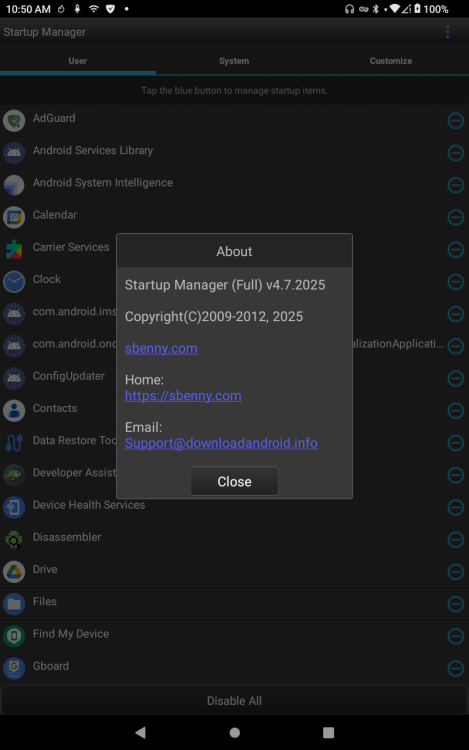This screenshot has height=750, width=469.
Task: Select the Android System Intelligence entry text
Action: 103,183
